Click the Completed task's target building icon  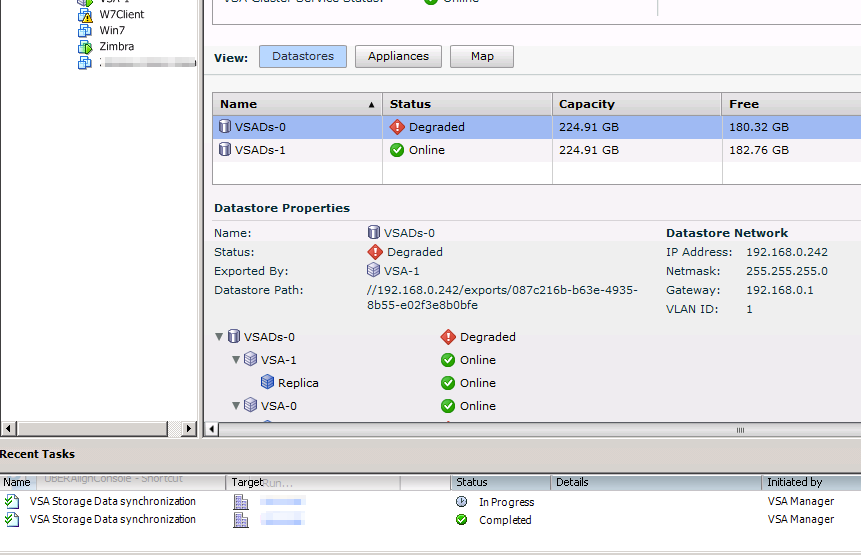pos(241,519)
